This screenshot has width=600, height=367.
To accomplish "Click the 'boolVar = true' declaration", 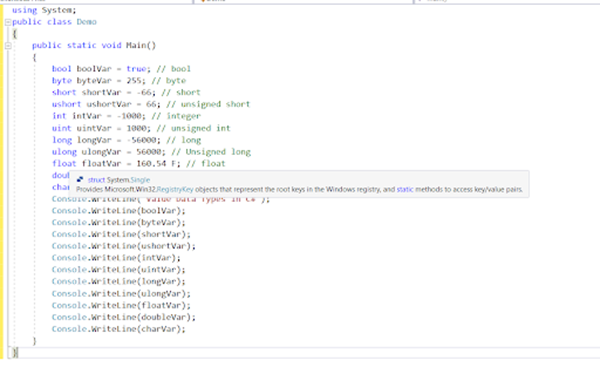I will (x=111, y=69).
